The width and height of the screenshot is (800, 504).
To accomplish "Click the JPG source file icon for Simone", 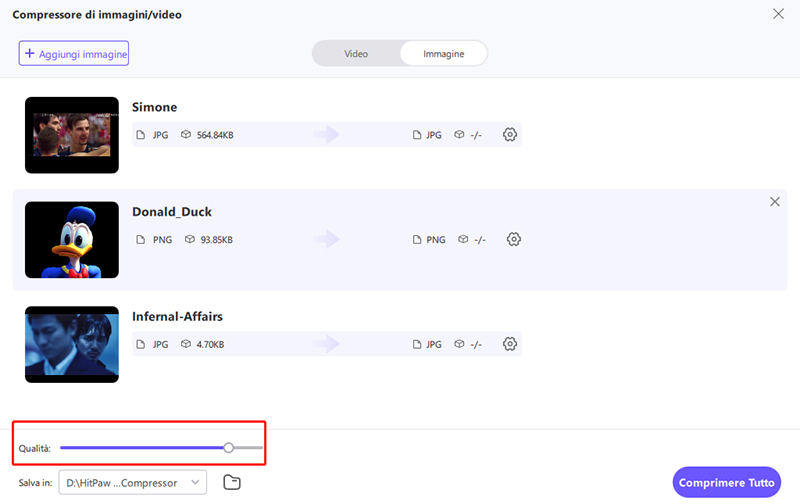I will tap(140, 135).
